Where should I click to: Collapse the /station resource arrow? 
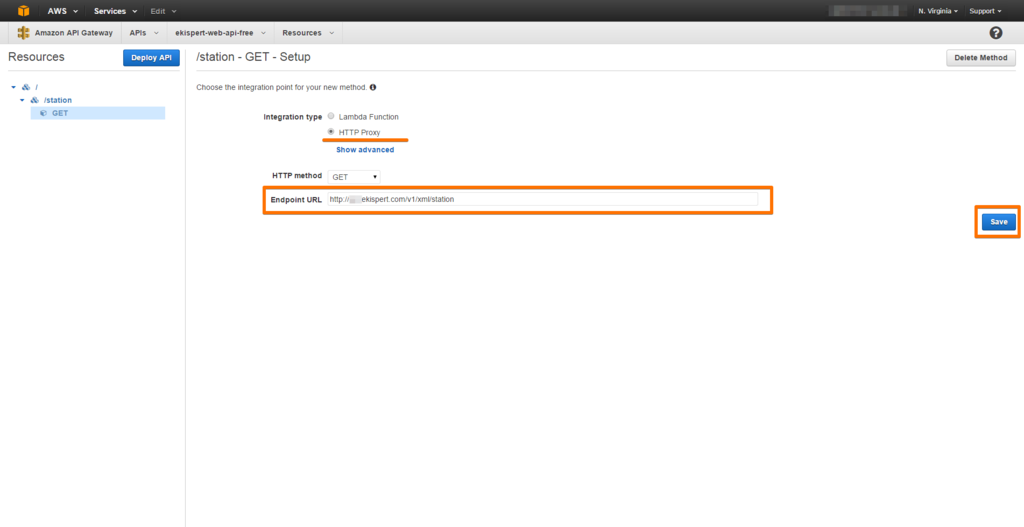[x=22, y=100]
